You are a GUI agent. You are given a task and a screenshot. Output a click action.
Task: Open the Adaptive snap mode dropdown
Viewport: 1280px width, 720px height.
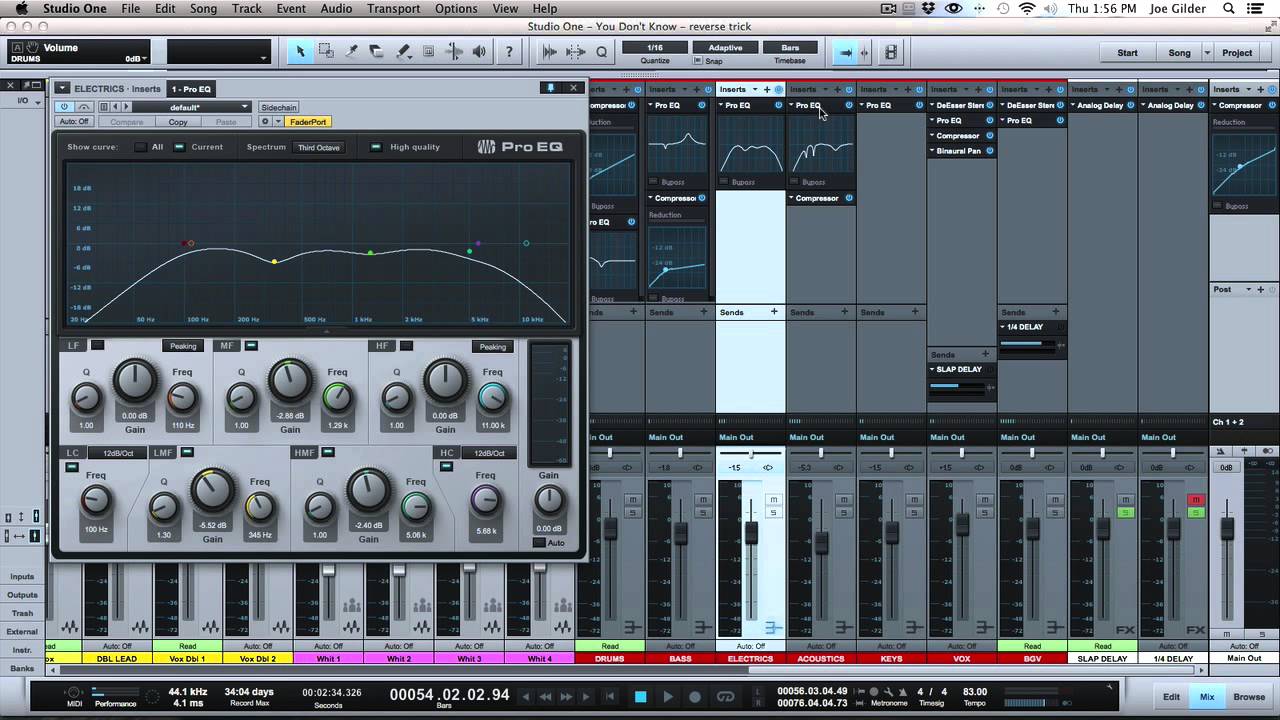726,48
